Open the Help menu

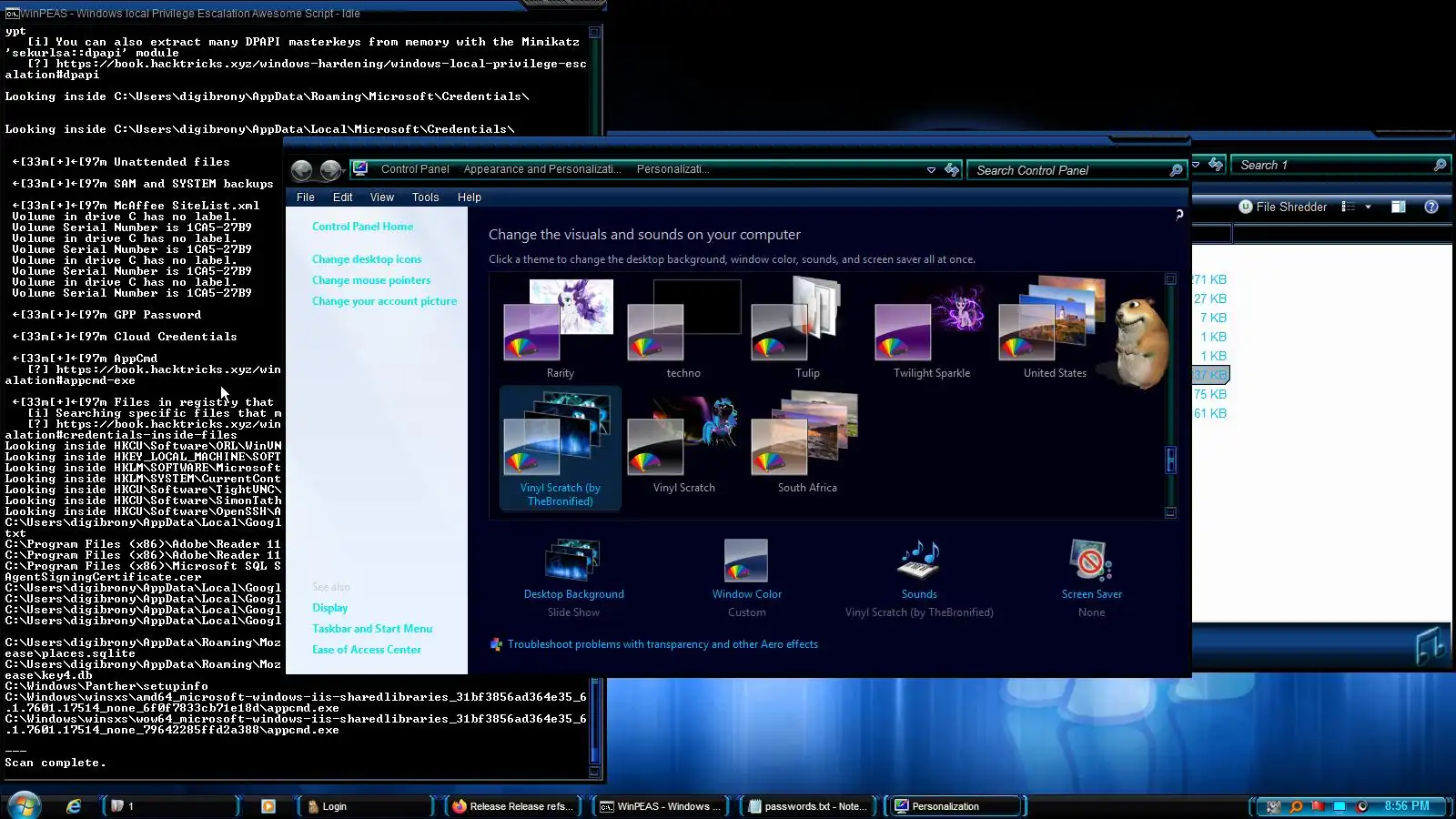pyautogui.click(x=470, y=197)
